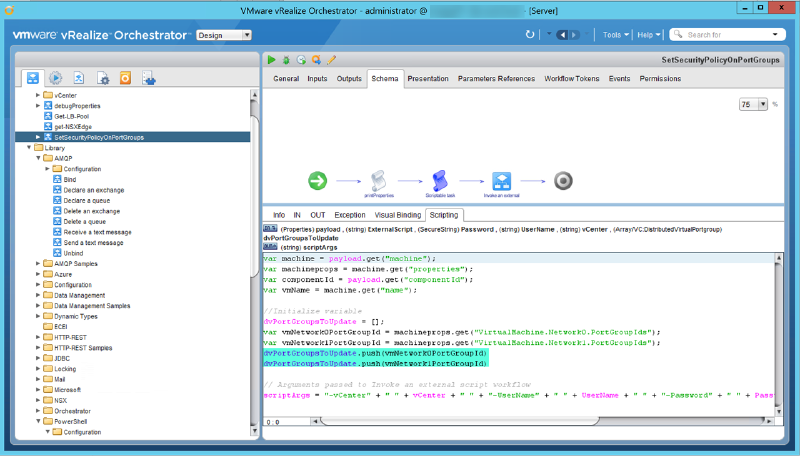
Task: Click the refresh icon in header
Action: [530, 34]
